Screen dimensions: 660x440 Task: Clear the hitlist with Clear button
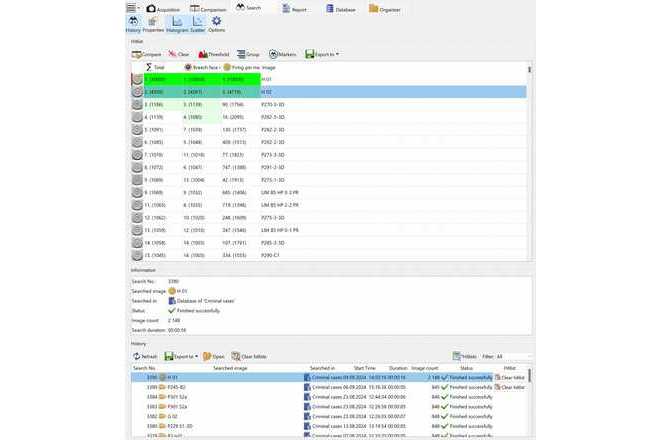(x=179, y=54)
